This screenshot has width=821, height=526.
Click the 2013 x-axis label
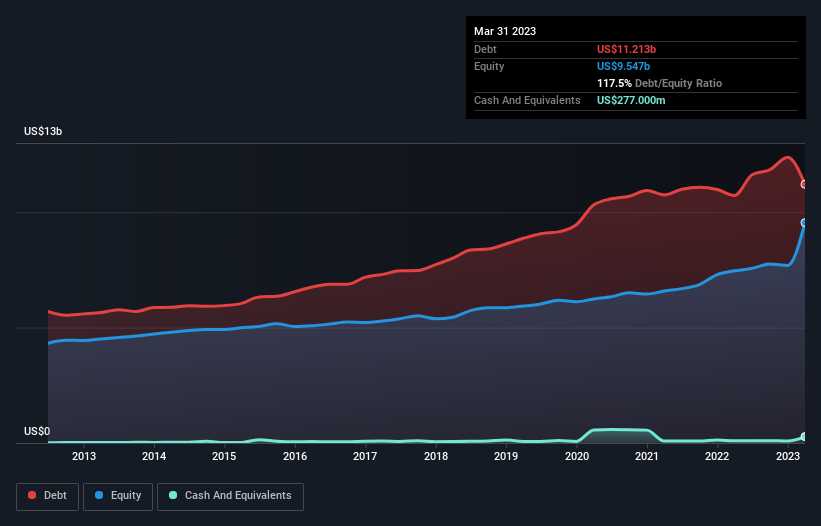(x=84, y=457)
